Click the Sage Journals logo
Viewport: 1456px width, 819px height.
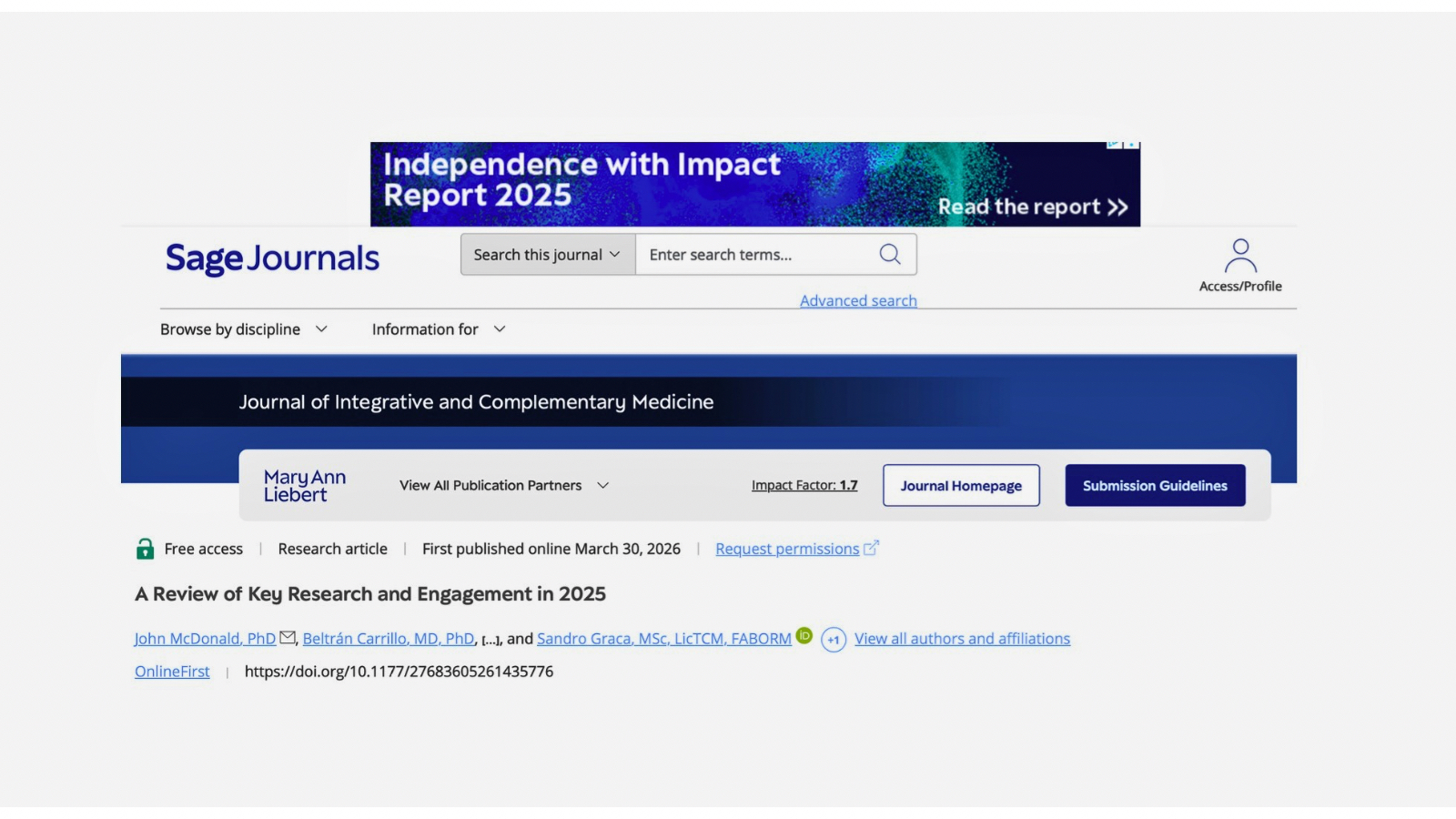coord(272,258)
